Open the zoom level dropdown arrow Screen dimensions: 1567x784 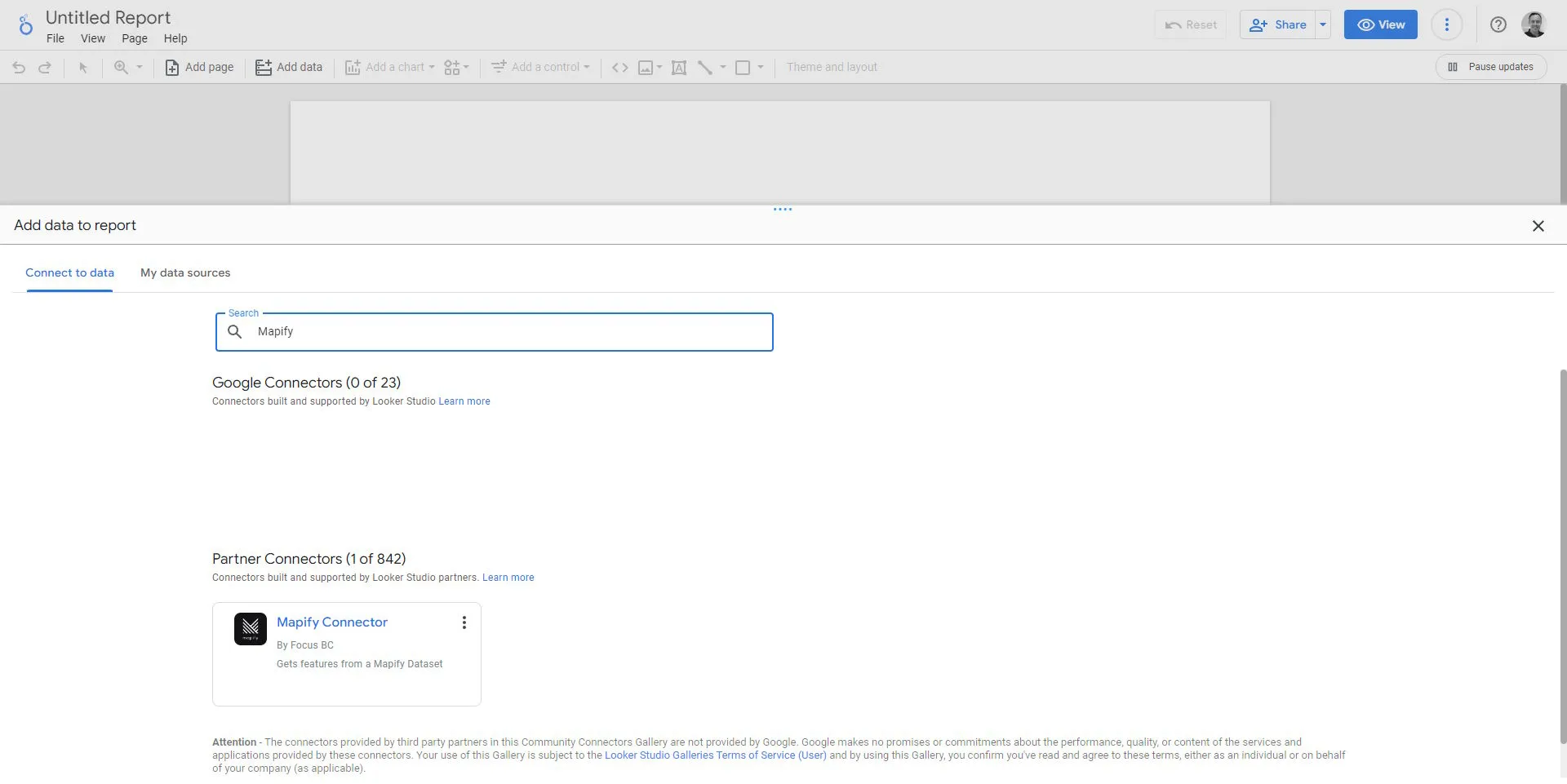click(140, 67)
